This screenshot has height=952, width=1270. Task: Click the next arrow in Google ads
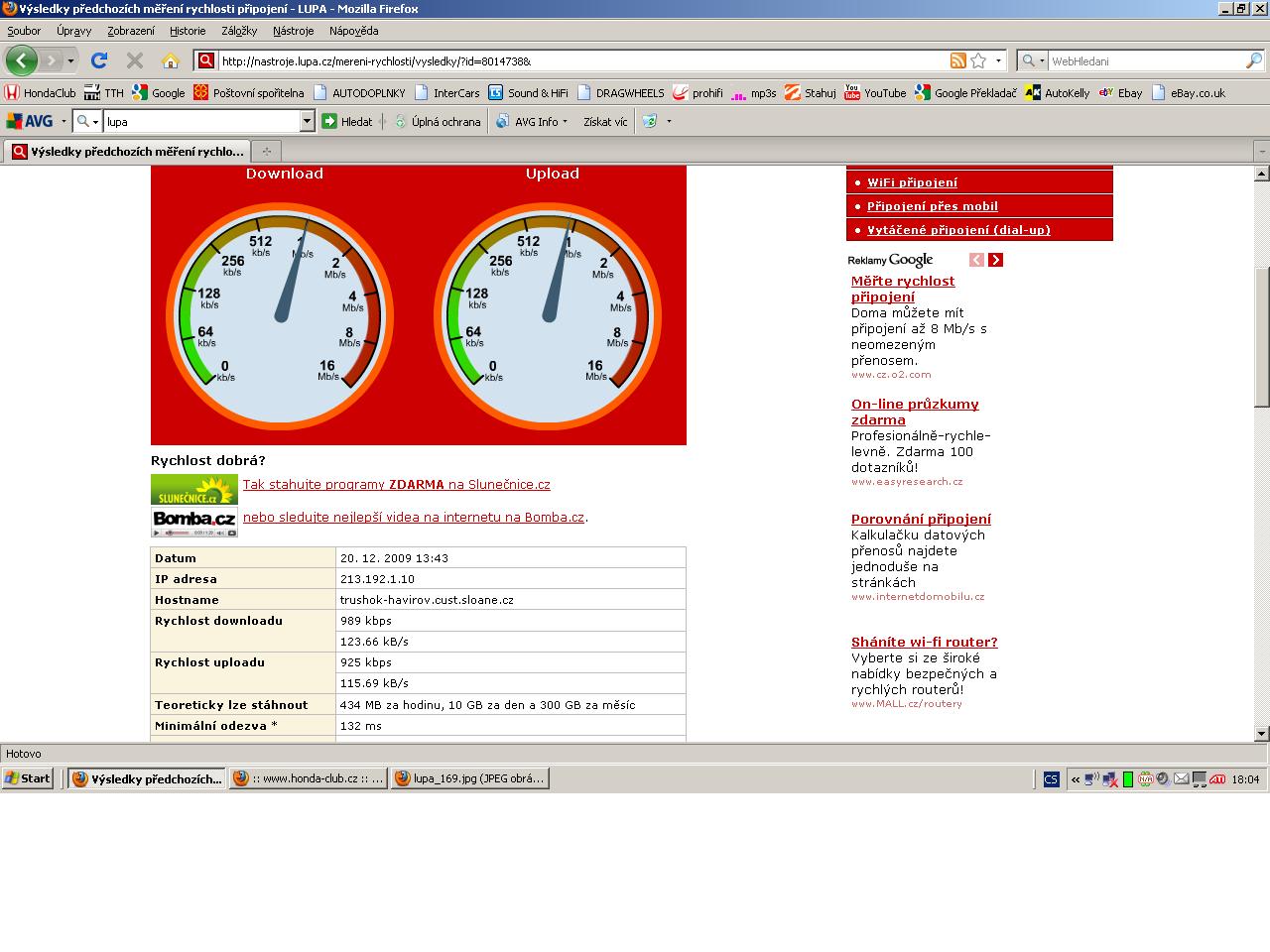tap(995, 260)
